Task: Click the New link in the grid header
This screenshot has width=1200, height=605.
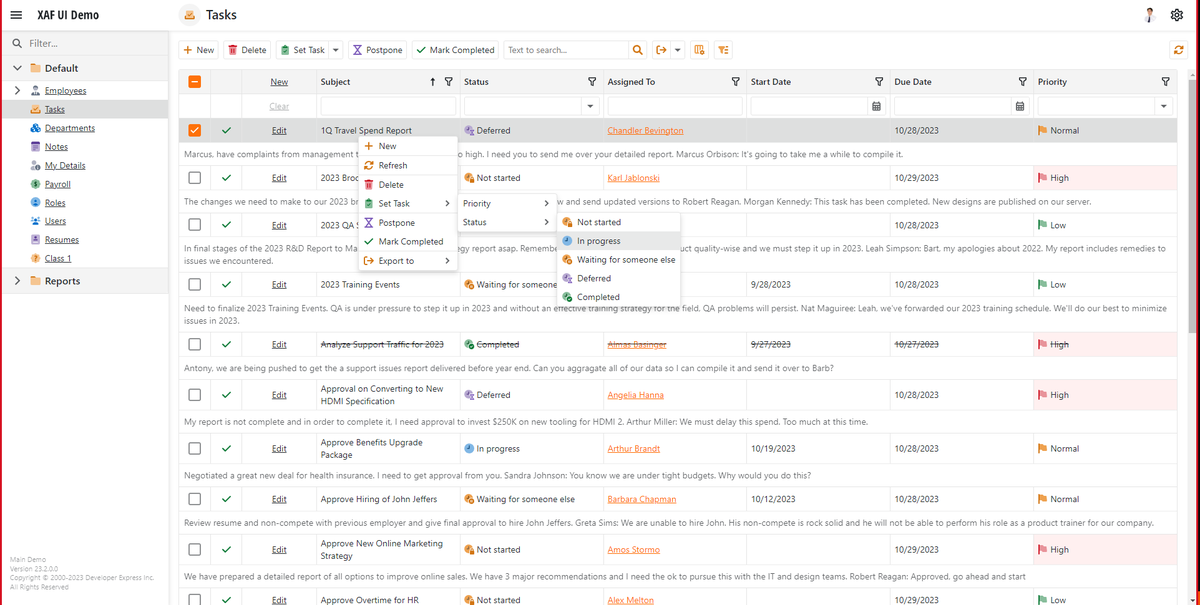Action: 279,82
